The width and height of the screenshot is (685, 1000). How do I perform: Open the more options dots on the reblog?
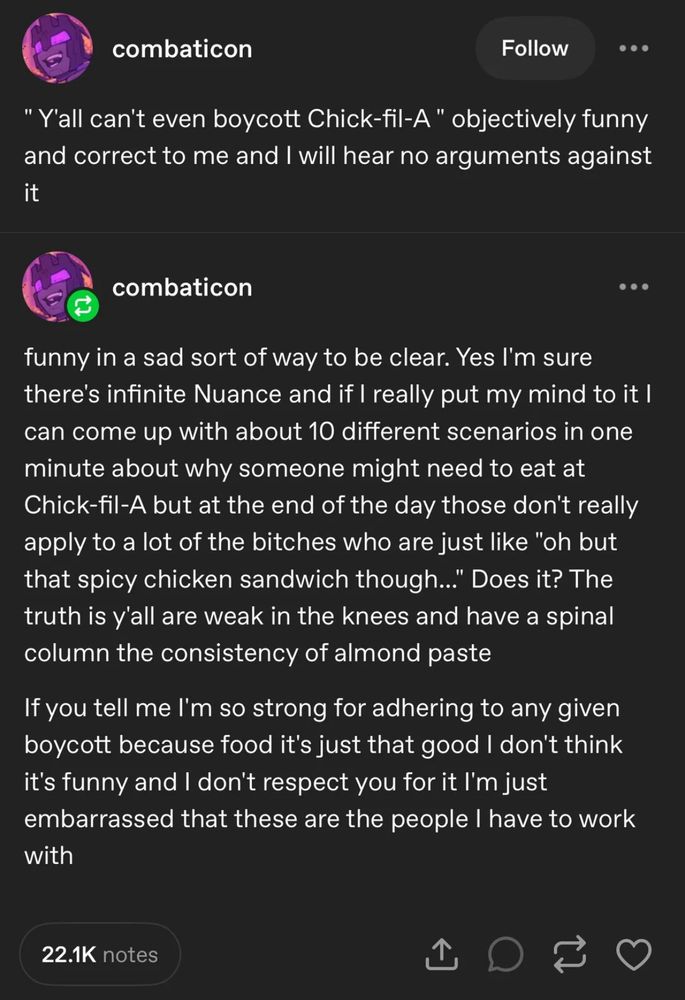pos(634,288)
